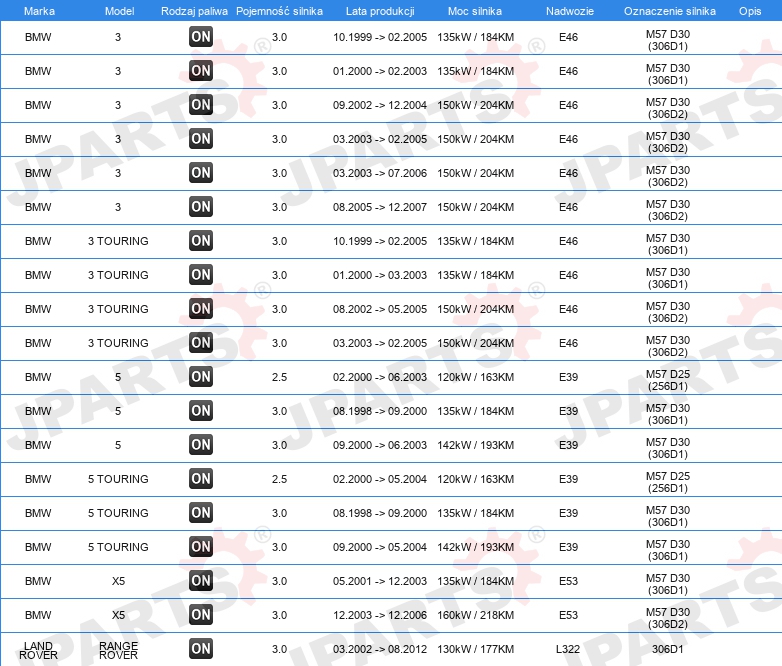The height and width of the screenshot is (666, 782).
Task: Select E39 body cell in row 09.2000 -> 06.2003
Action: pos(568,445)
